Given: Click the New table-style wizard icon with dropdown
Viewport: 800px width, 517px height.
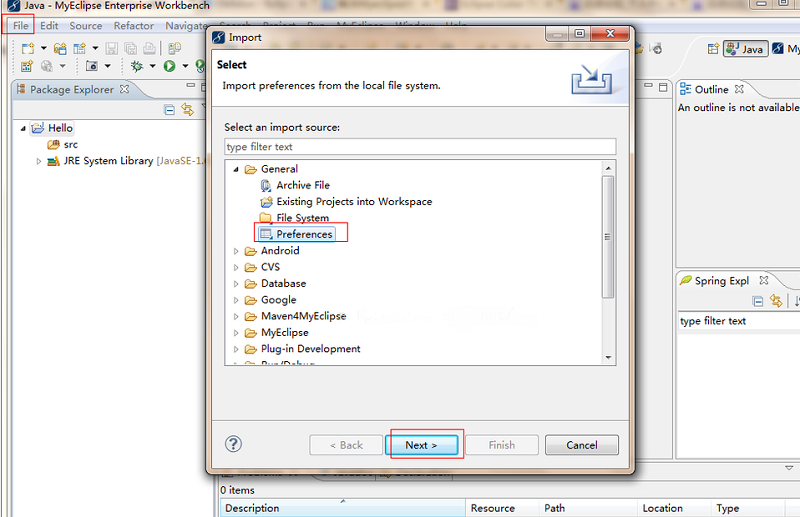Looking at the screenshot, I should (x=79, y=48).
